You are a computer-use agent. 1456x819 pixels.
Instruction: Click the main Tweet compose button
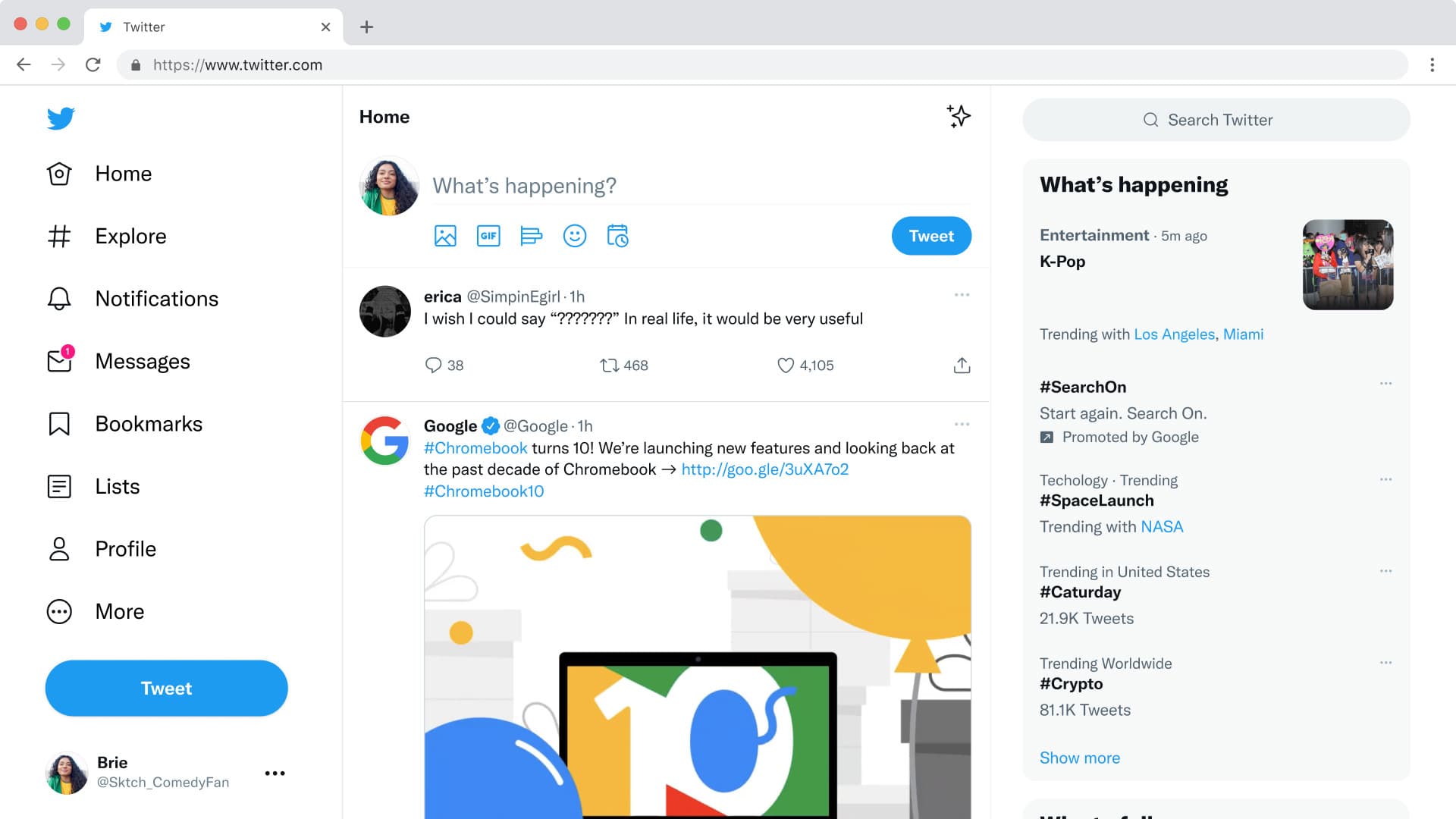(x=165, y=688)
